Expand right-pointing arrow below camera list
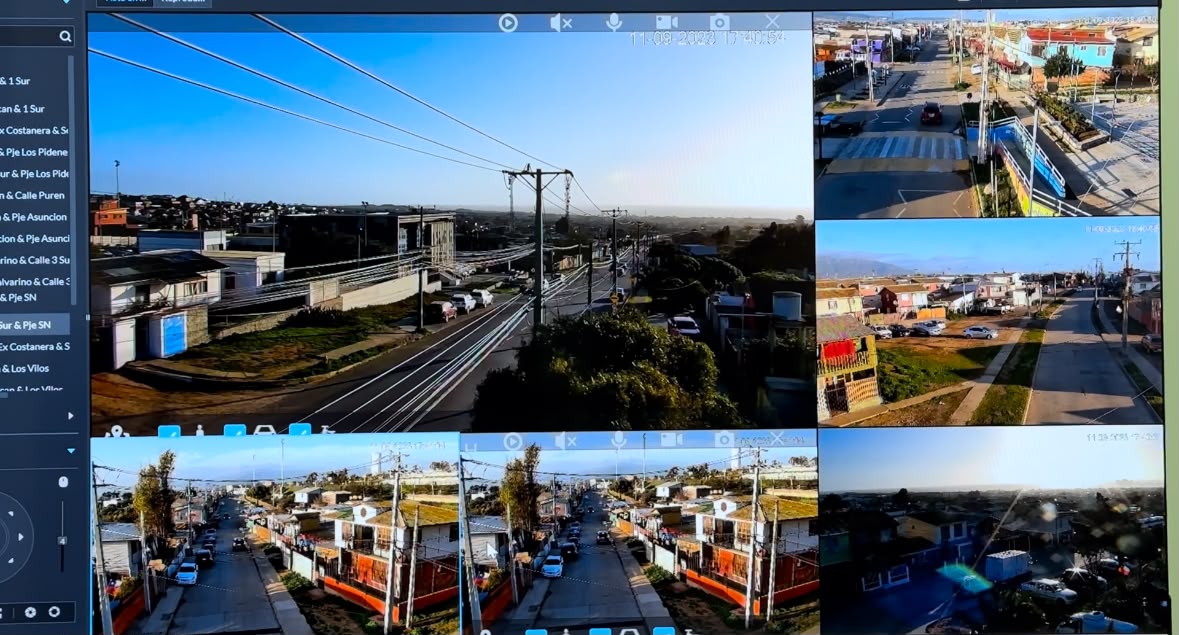The image size is (1179, 635). pyautogui.click(x=71, y=416)
